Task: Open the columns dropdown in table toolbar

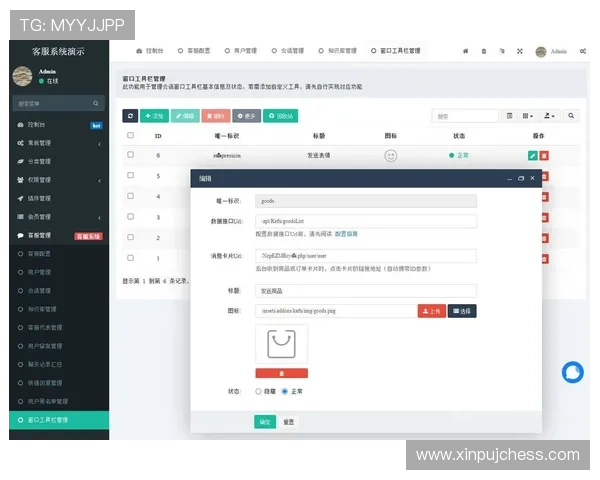Action: [x=528, y=116]
